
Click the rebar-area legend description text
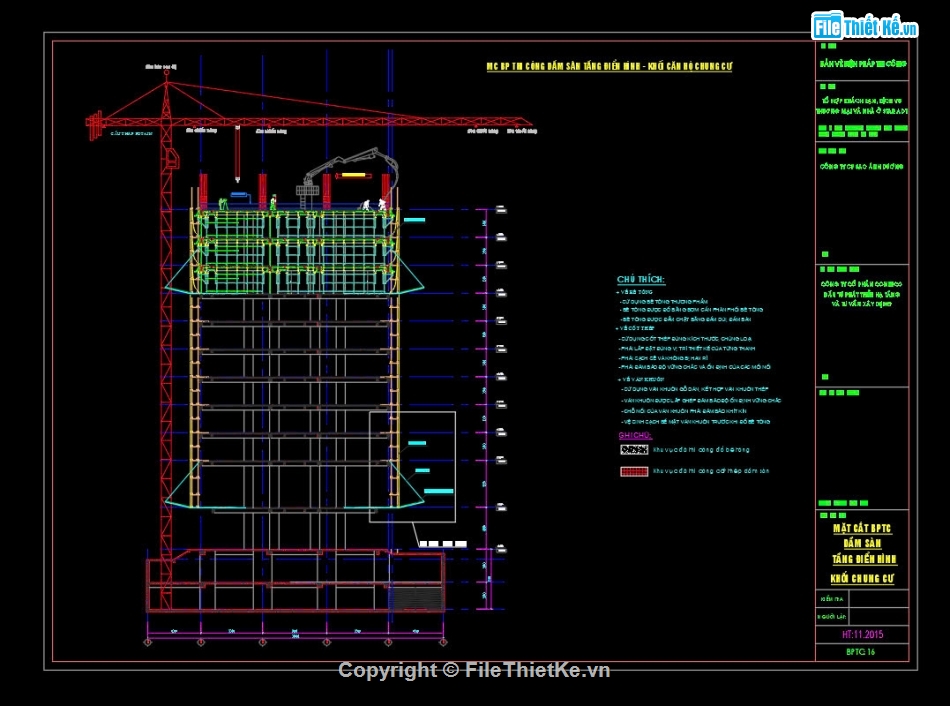point(711,471)
